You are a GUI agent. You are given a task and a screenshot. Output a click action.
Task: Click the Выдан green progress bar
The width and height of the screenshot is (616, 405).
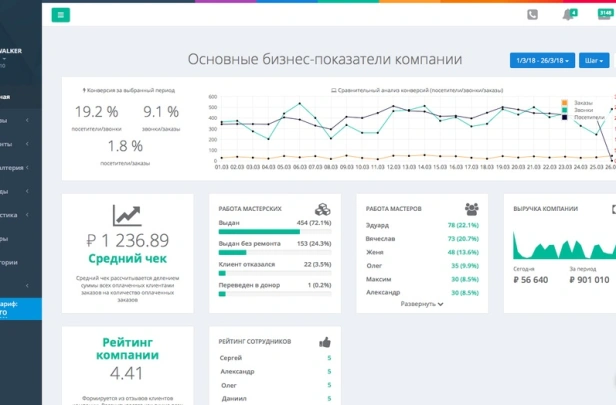click(259, 232)
